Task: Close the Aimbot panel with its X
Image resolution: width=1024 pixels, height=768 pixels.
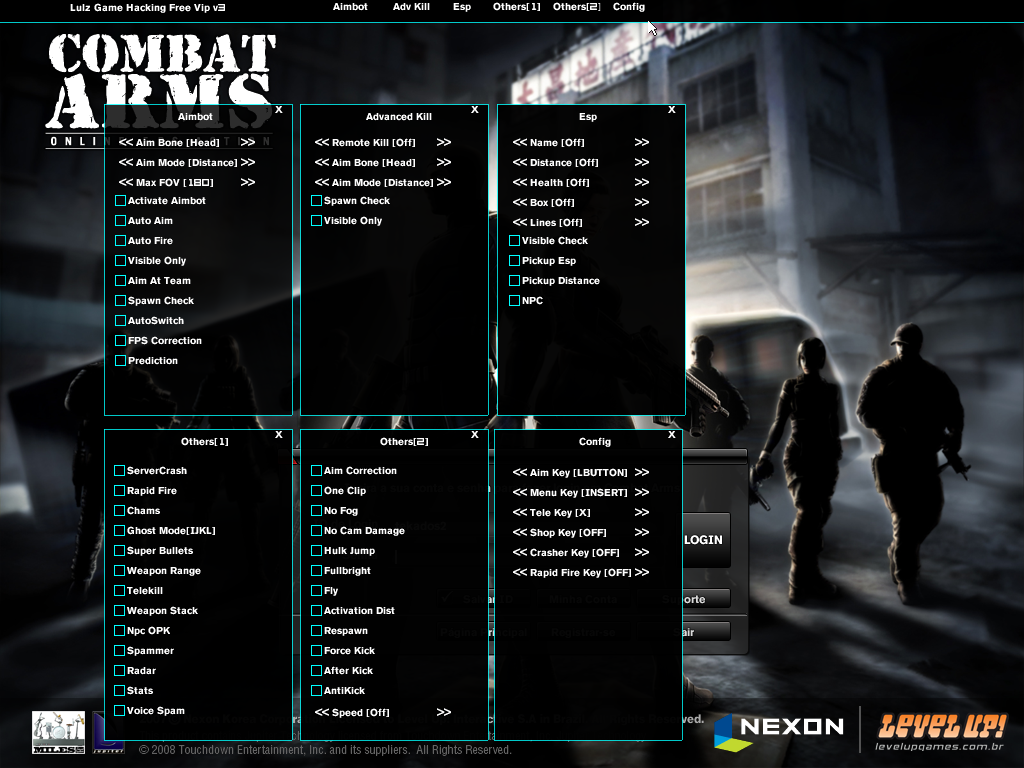Action: click(x=279, y=110)
